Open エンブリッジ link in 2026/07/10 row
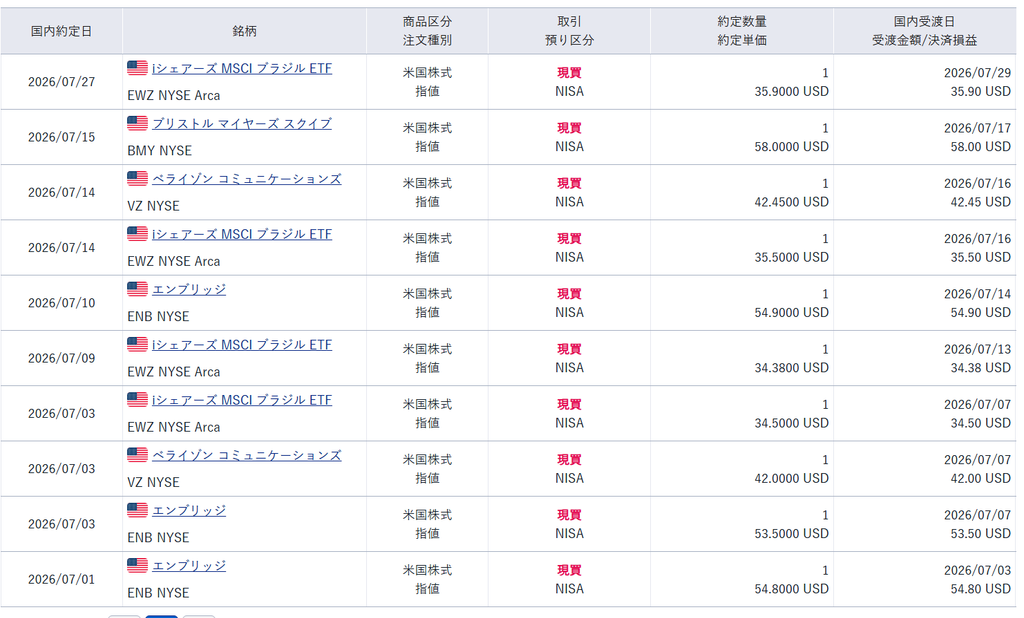 [189, 289]
